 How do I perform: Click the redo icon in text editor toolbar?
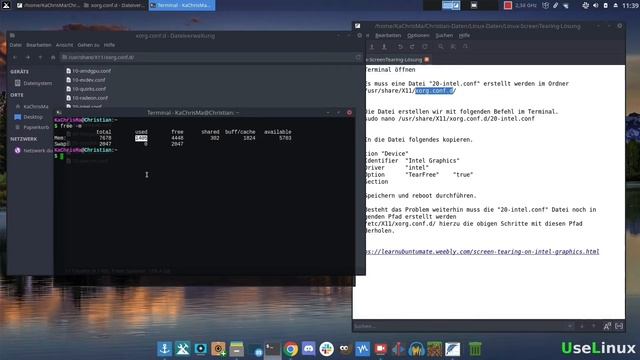click(412, 47)
